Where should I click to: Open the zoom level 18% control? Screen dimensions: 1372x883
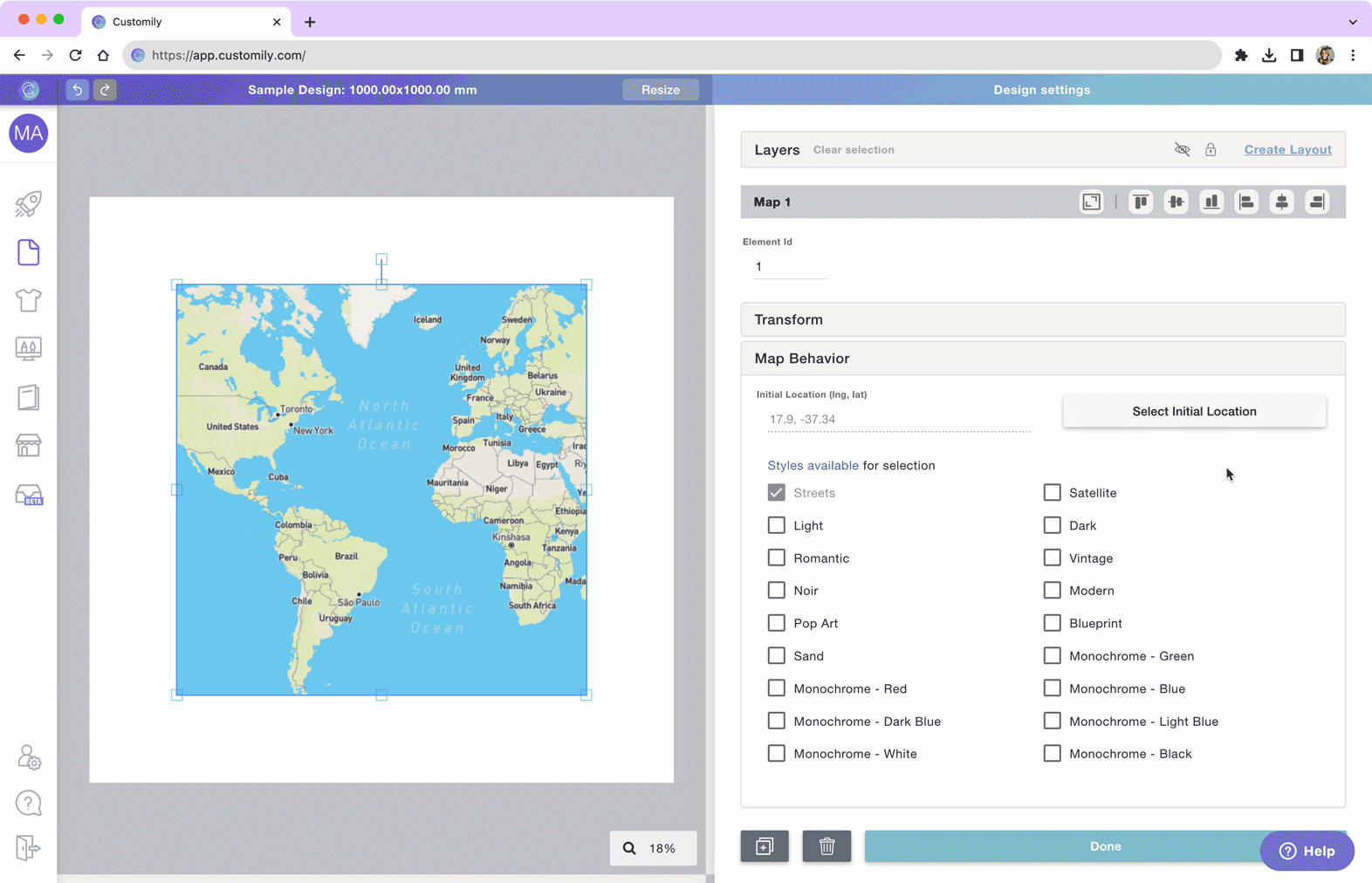[x=653, y=848]
